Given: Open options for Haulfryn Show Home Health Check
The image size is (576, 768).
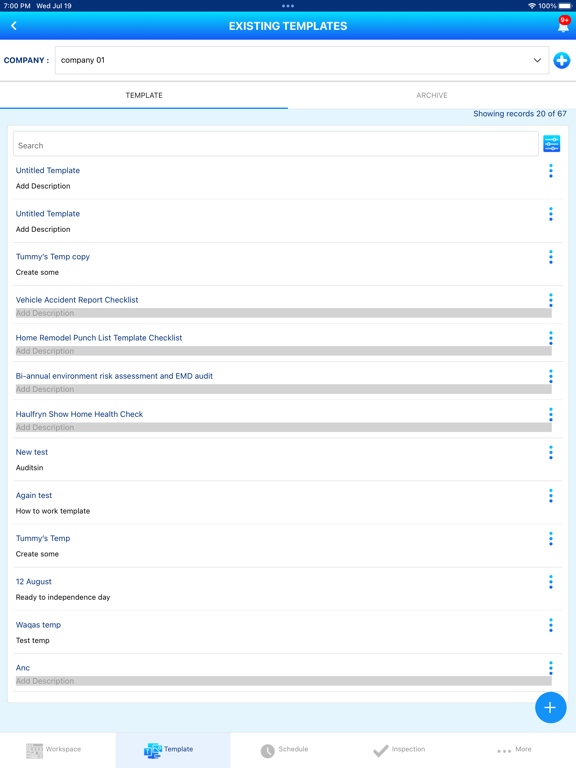Looking at the screenshot, I should tap(551, 414).
